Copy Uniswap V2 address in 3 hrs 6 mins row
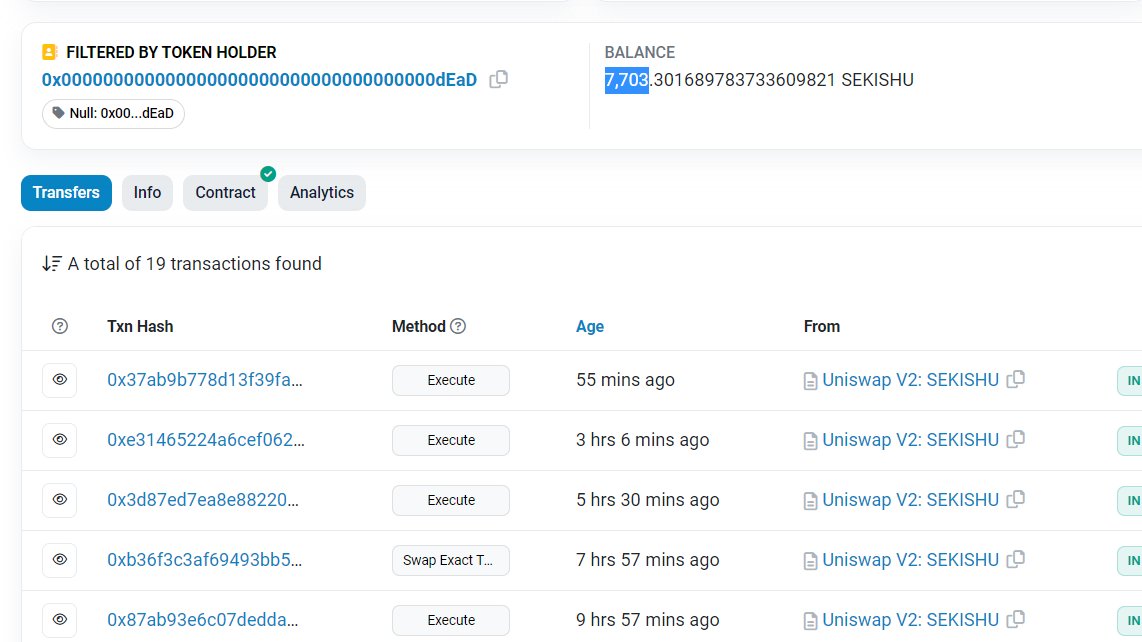Image resolution: width=1142 pixels, height=642 pixels. click(x=1016, y=439)
